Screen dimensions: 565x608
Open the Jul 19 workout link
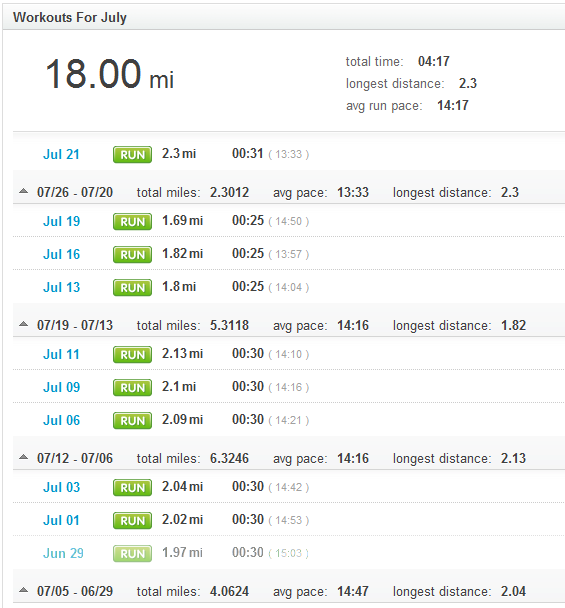(x=61, y=221)
